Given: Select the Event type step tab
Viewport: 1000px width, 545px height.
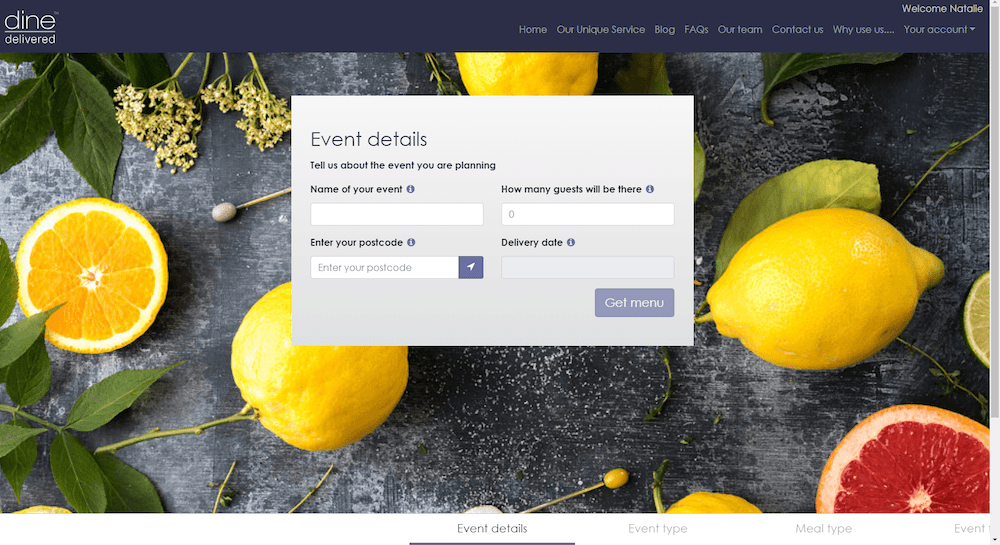Looking at the screenshot, I should pyautogui.click(x=658, y=528).
